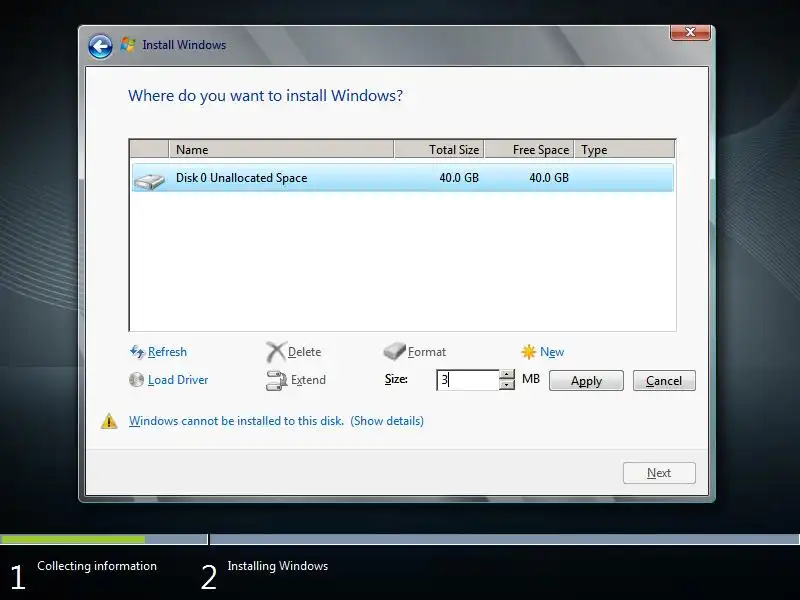
Task: Increase size with the up spinner arrow
Action: (507, 374)
